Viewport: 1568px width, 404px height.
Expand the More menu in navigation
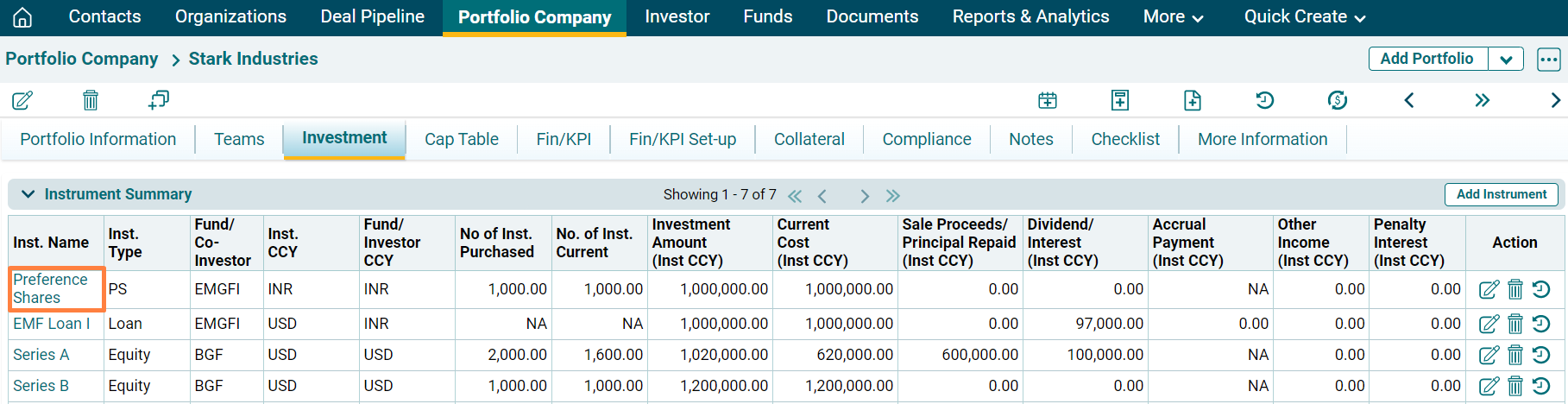click(x=1173, y=17)
